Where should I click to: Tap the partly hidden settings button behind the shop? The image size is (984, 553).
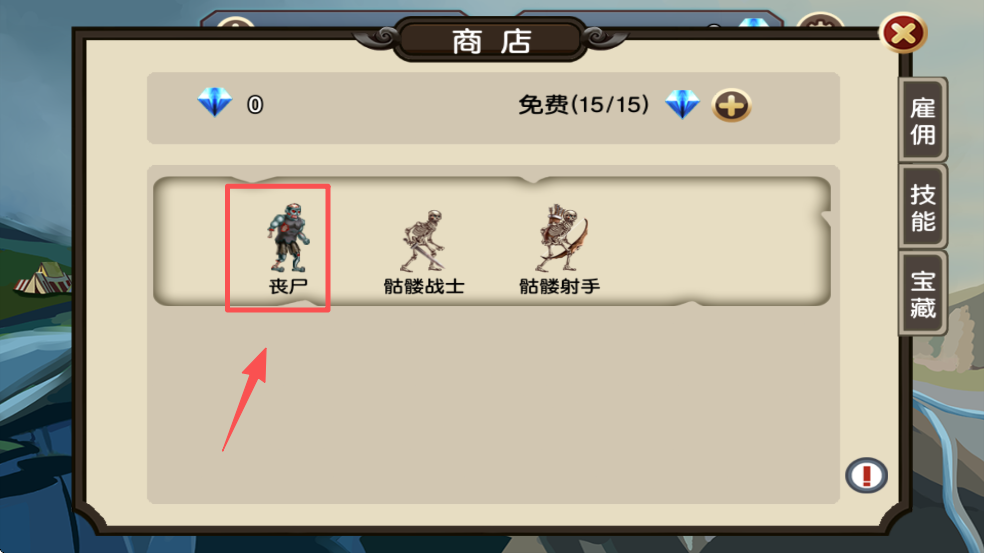point(820,21)
